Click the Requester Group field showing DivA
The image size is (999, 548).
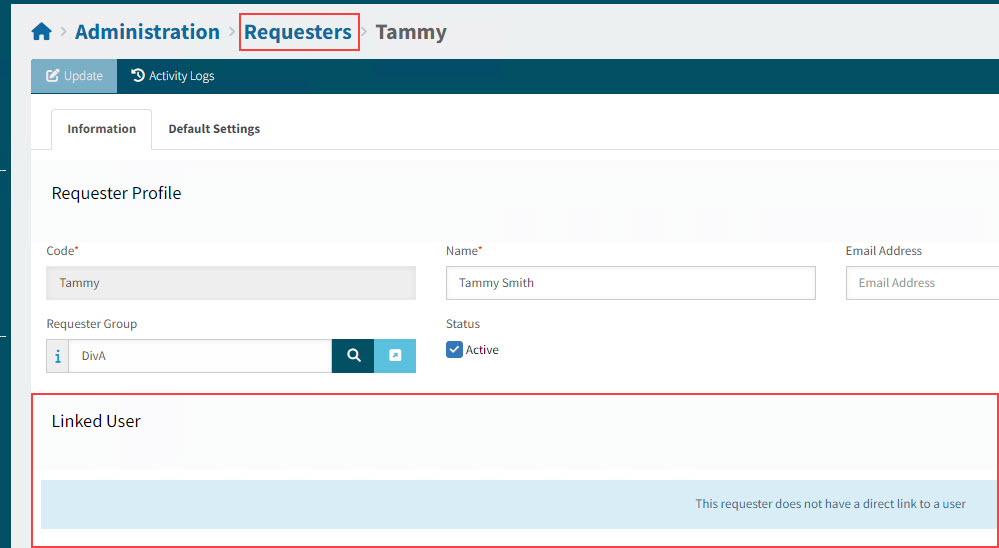(200, 356)
